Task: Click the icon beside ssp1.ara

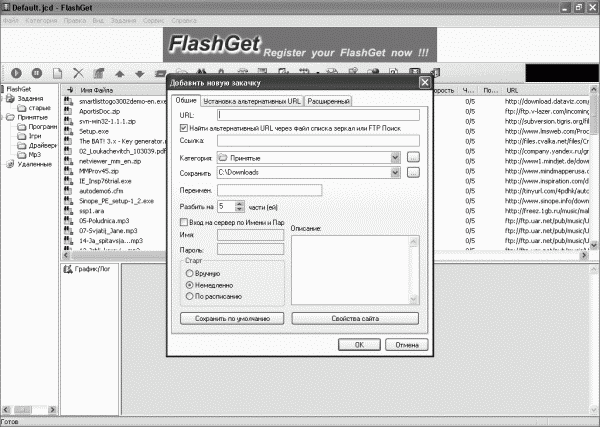Action: pos(68,211)
